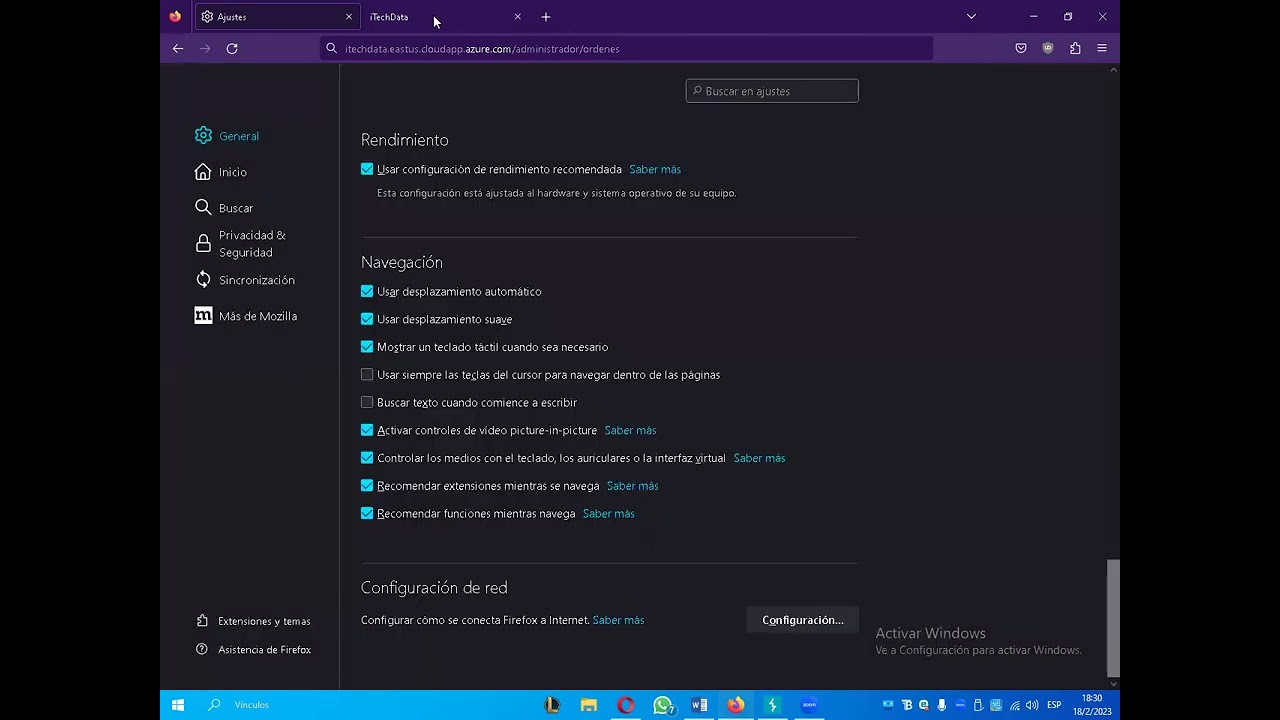Viewport: 1280px width, 720px height.
Task: Click the General gear icon
Action: coord(204,135)
